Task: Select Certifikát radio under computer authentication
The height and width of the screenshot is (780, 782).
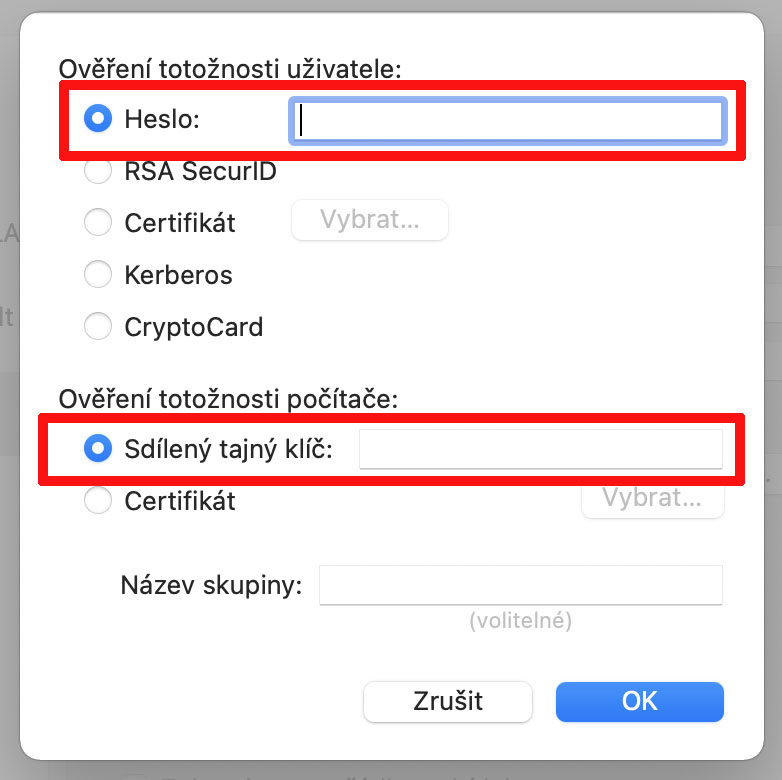Action: (x=98, y=500)
